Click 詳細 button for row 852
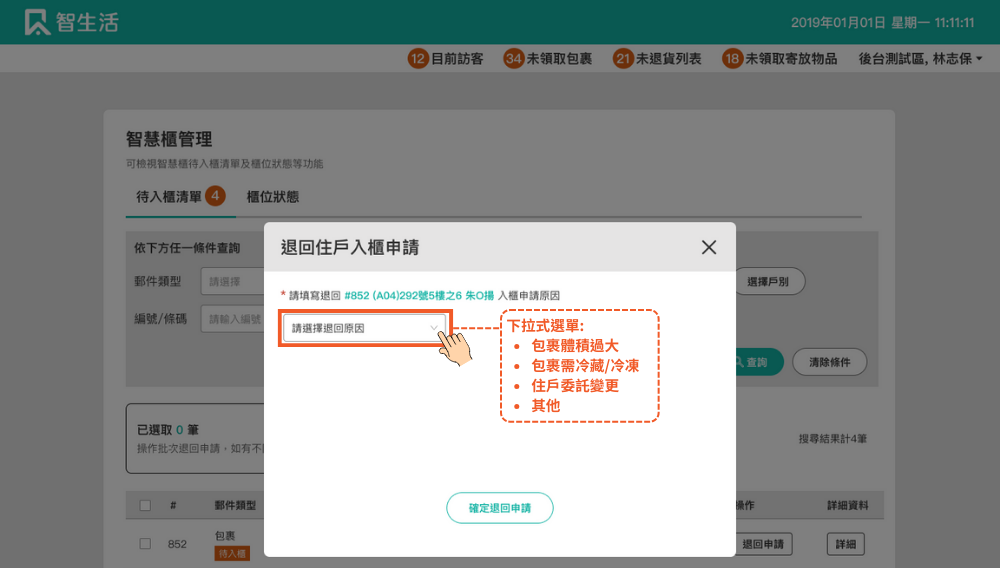 pos(845,544)
